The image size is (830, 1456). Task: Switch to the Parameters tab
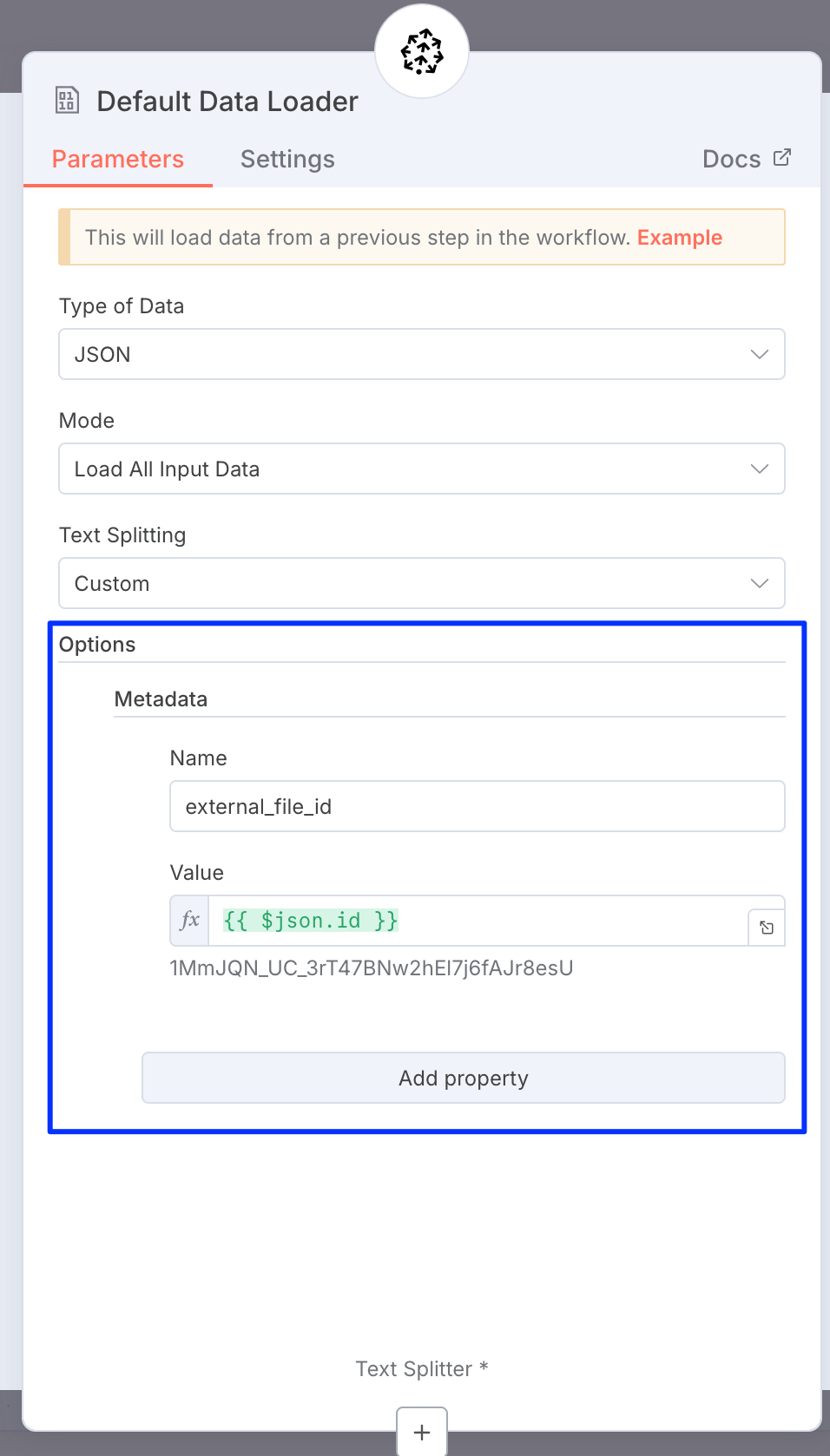pyautogui.click(x=118, y=160)
